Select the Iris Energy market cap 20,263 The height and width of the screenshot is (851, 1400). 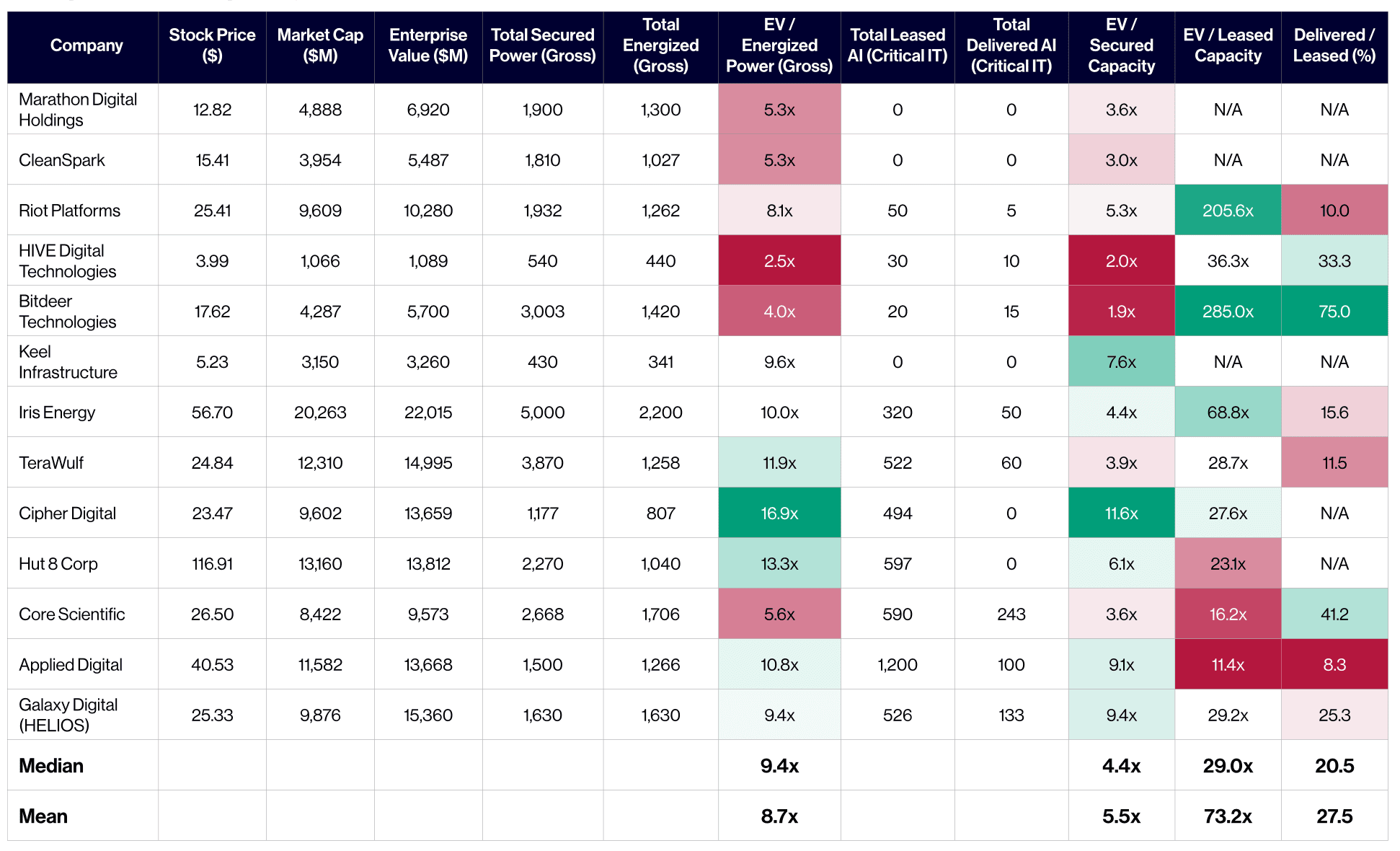click(320, 413)
